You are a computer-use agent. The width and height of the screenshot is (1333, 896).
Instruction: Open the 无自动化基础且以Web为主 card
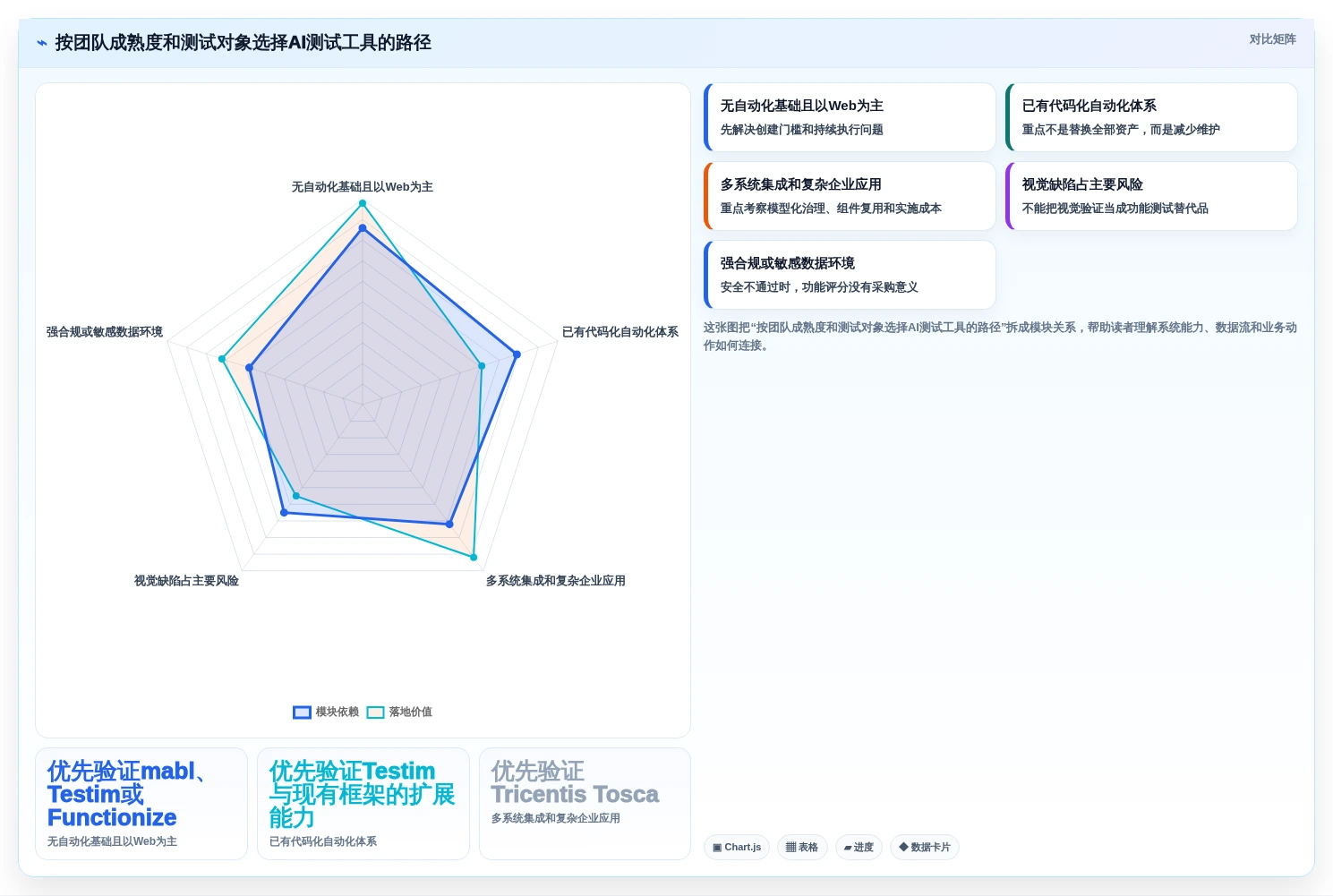pyautogui.click(x=850, y=117)
